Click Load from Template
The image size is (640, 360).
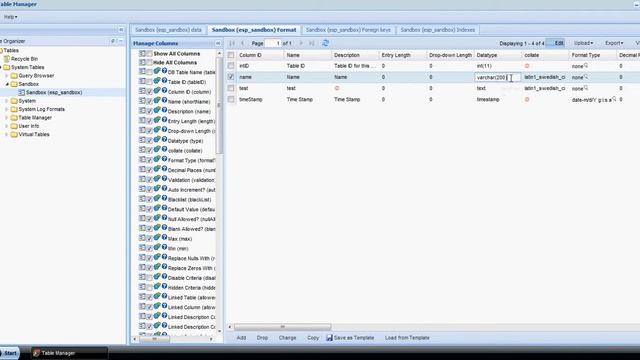point(407,338)
